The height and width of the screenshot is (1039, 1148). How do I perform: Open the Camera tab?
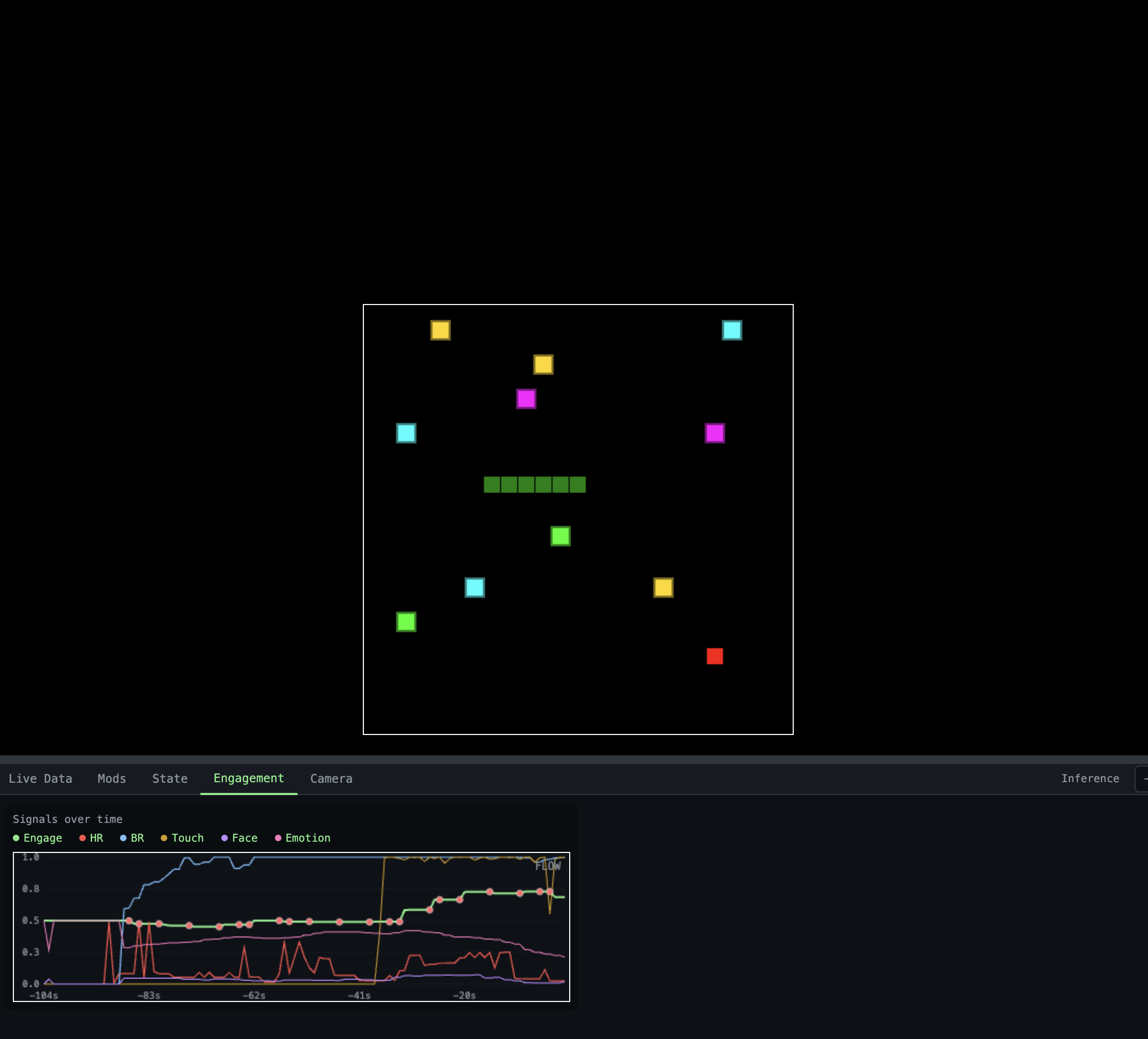pyautogui.click(x=331, y=778)
